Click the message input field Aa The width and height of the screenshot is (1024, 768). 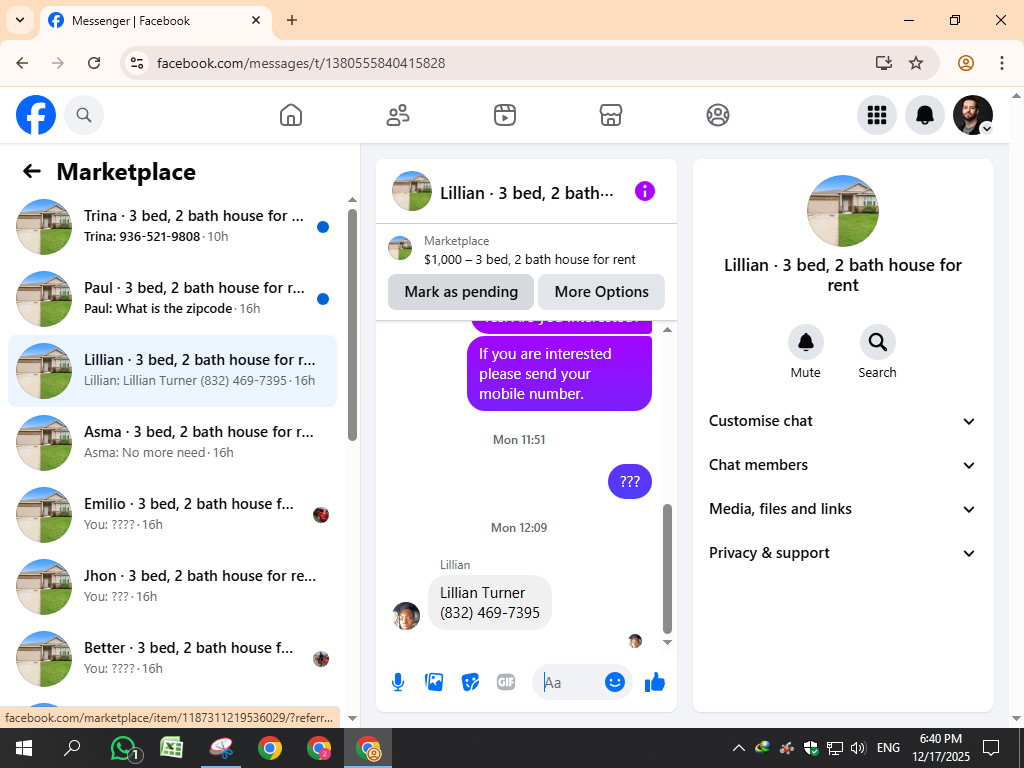click(567, 682)
